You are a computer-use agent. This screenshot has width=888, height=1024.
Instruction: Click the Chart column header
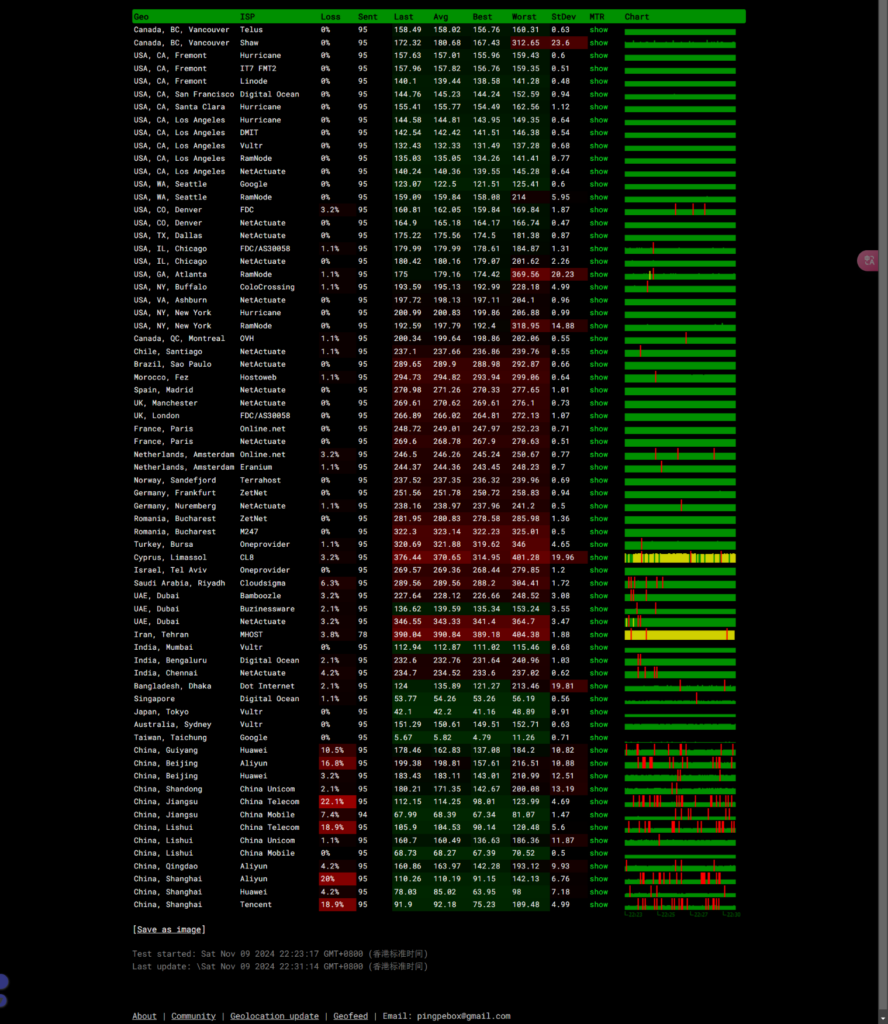637,17
